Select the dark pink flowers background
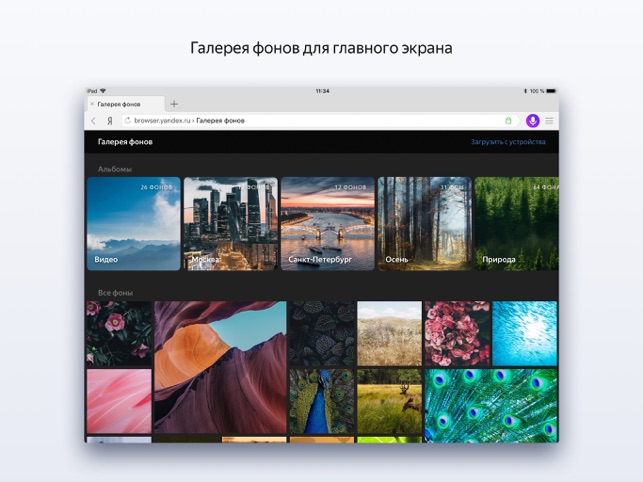The width and height of the screenshot is (643, 482). [x=119, y=334]
